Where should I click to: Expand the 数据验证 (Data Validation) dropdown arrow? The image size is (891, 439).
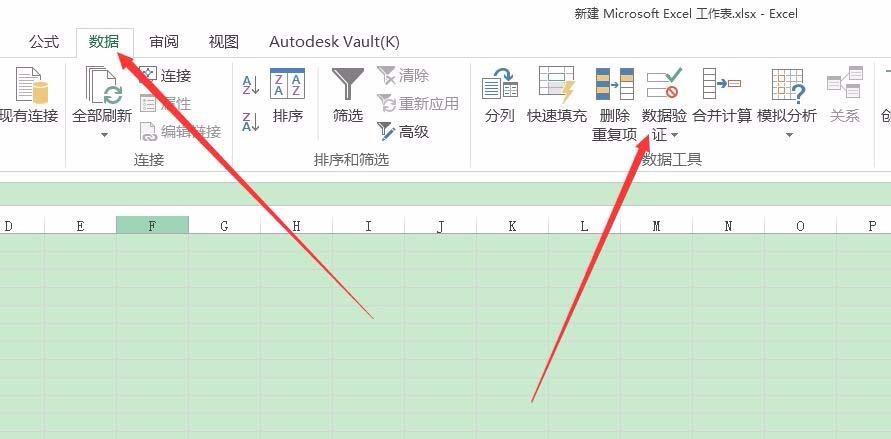[x=675, y=135]
